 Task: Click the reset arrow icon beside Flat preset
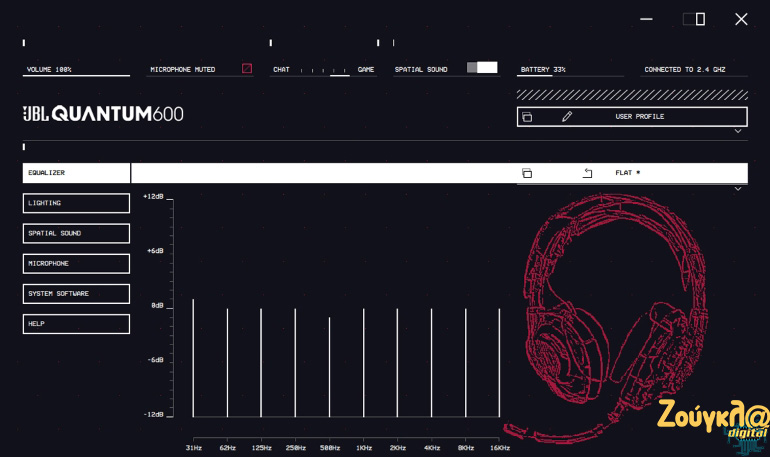[588, 173]
